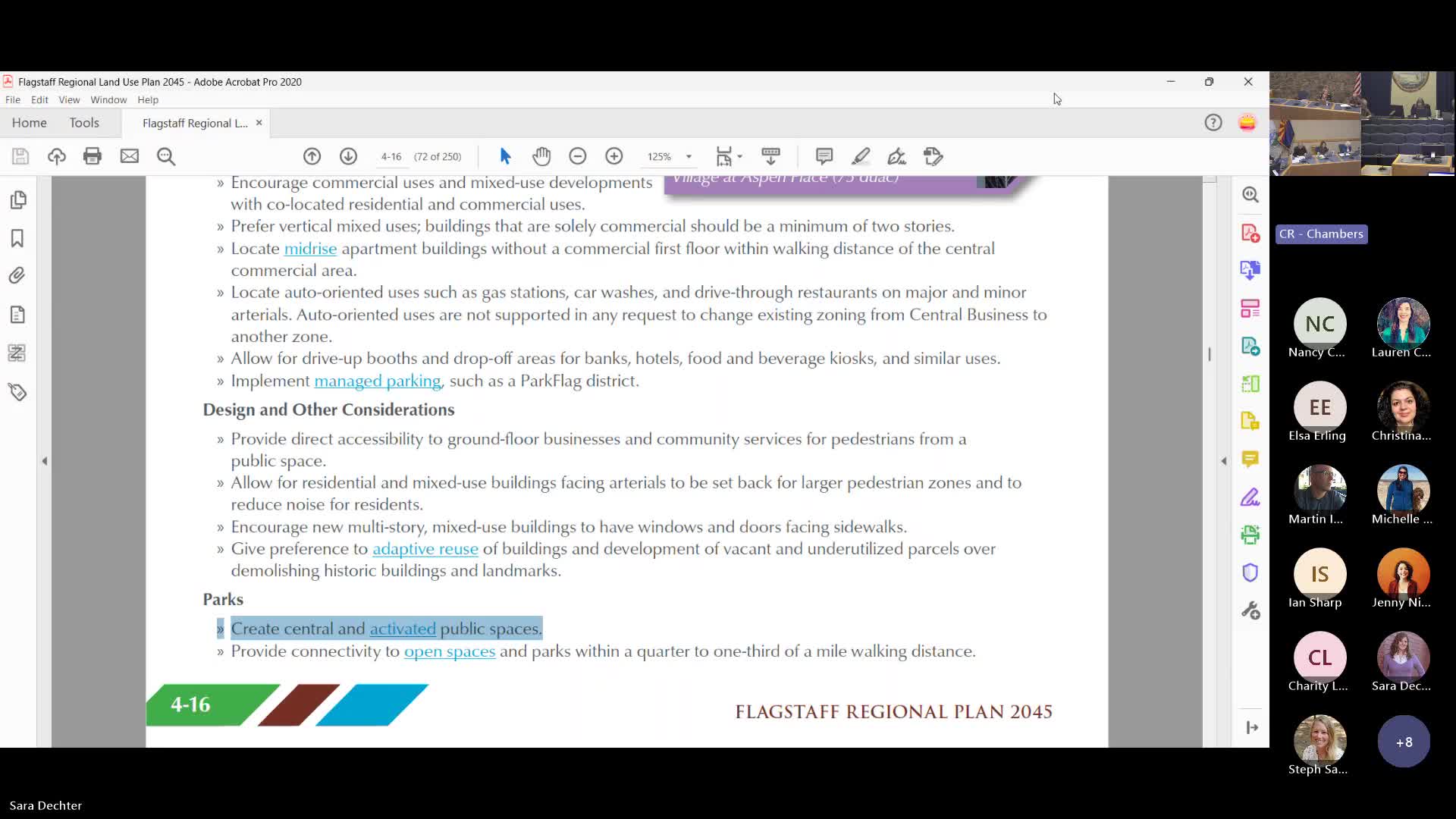Image resolution: width=1456 pixels, height=819 pixels.
Task: Click the "managed parking" hyperlink
Action: (377, 381)
